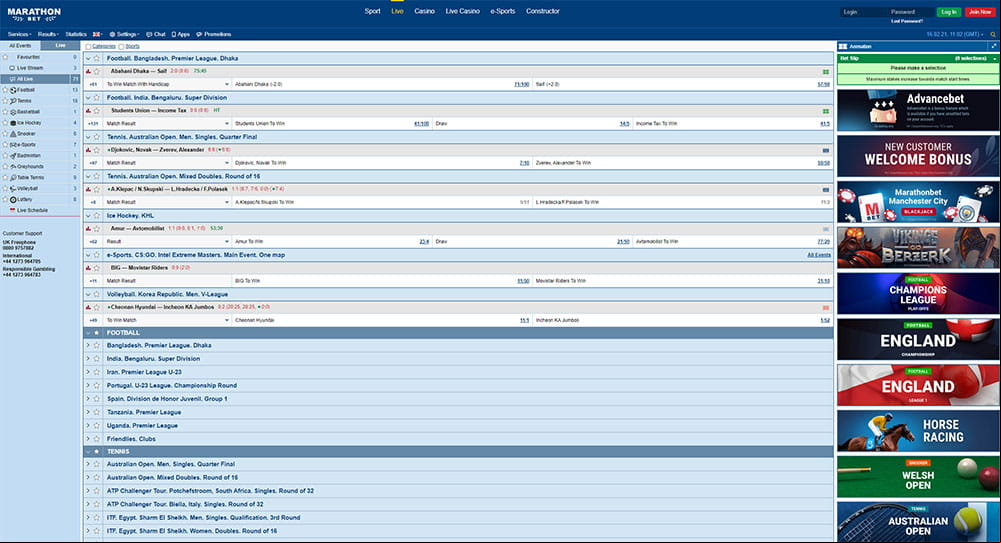Star the Basketball sport in the sidebar
Screen dimensions: 1001x543
click(5, 112)
